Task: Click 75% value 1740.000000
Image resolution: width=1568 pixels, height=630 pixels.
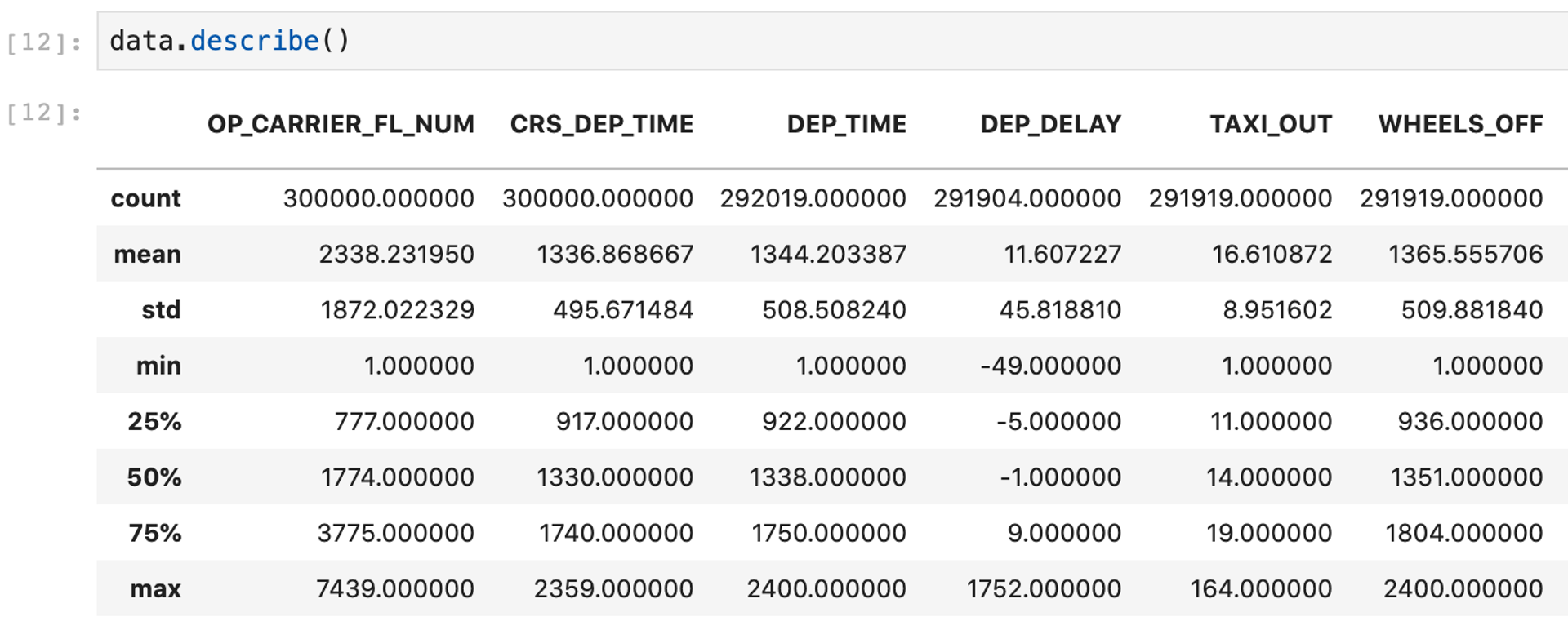Action: [616, 533]
